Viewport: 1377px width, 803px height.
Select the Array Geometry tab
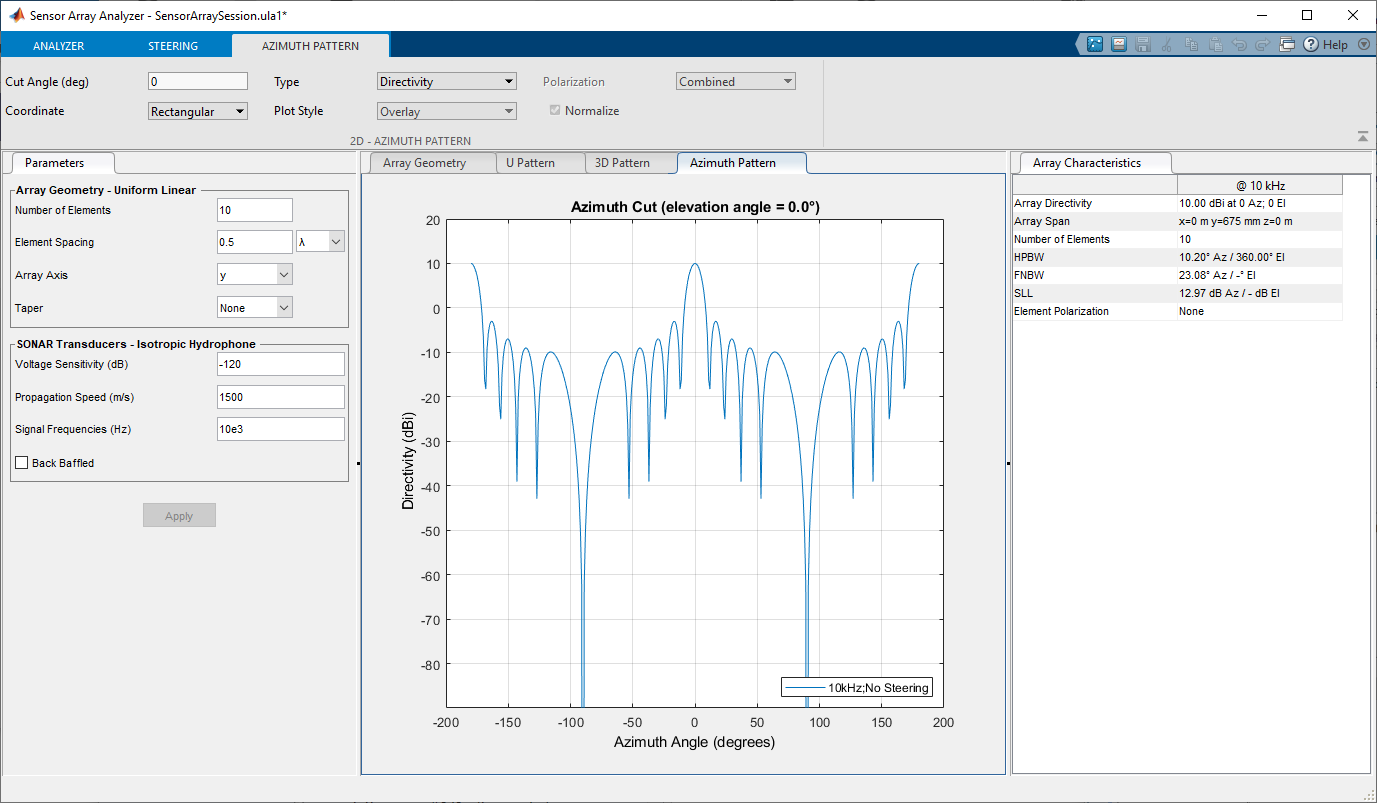pyautogui.click(x=424, y=163)
